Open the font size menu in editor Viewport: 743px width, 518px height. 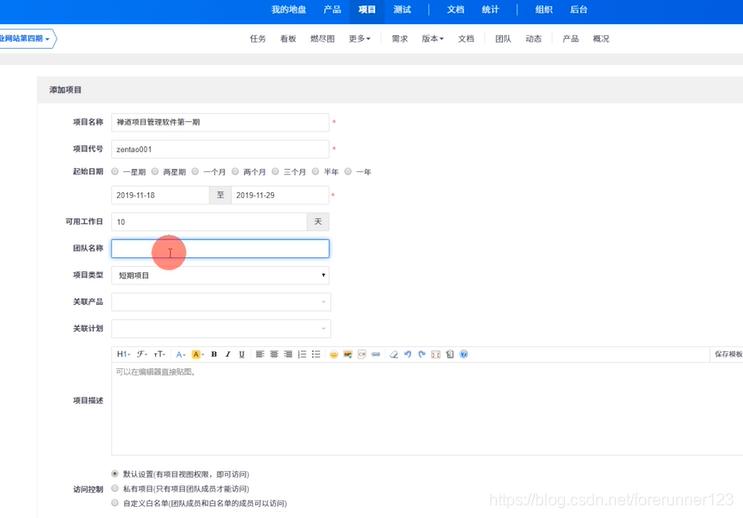click(160, 354)
